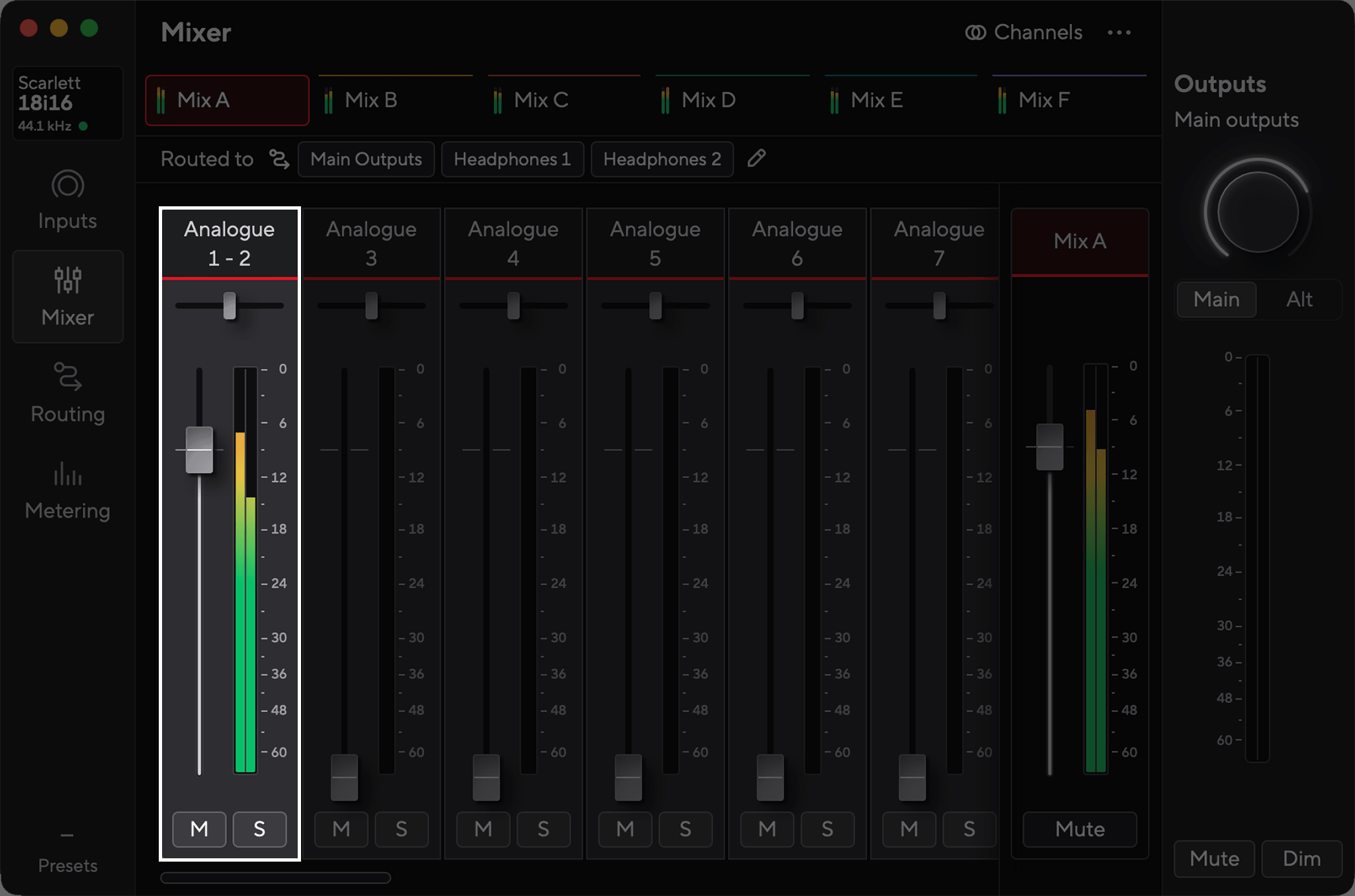The width and height of the screenshot is (1355, 896).
Task: Select the Main speaker output option
Action: [x=1216, y=300]
